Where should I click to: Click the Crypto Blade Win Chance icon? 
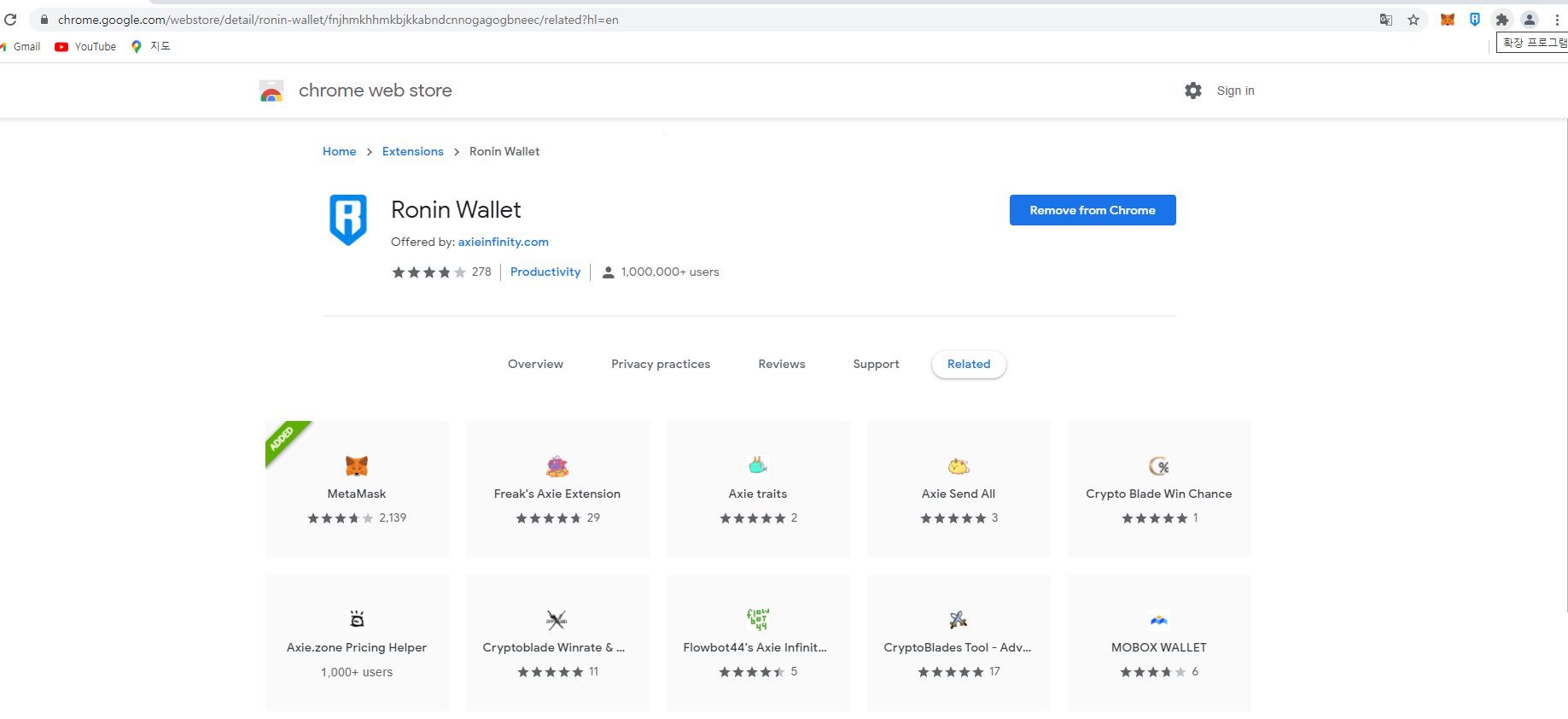[1159, 465]
